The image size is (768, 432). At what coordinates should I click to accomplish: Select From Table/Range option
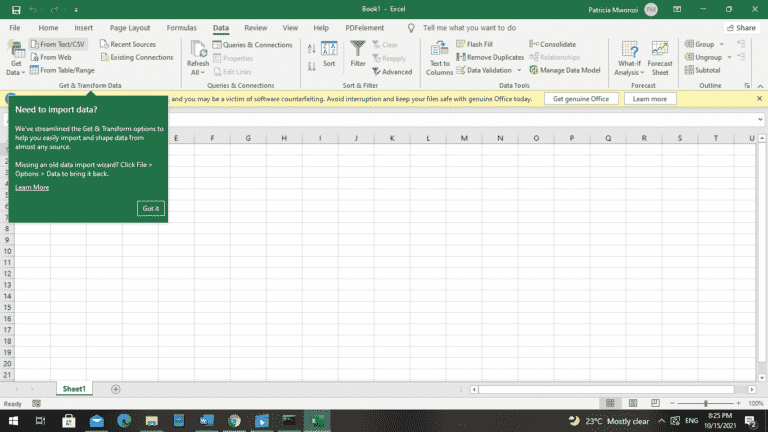62,71
